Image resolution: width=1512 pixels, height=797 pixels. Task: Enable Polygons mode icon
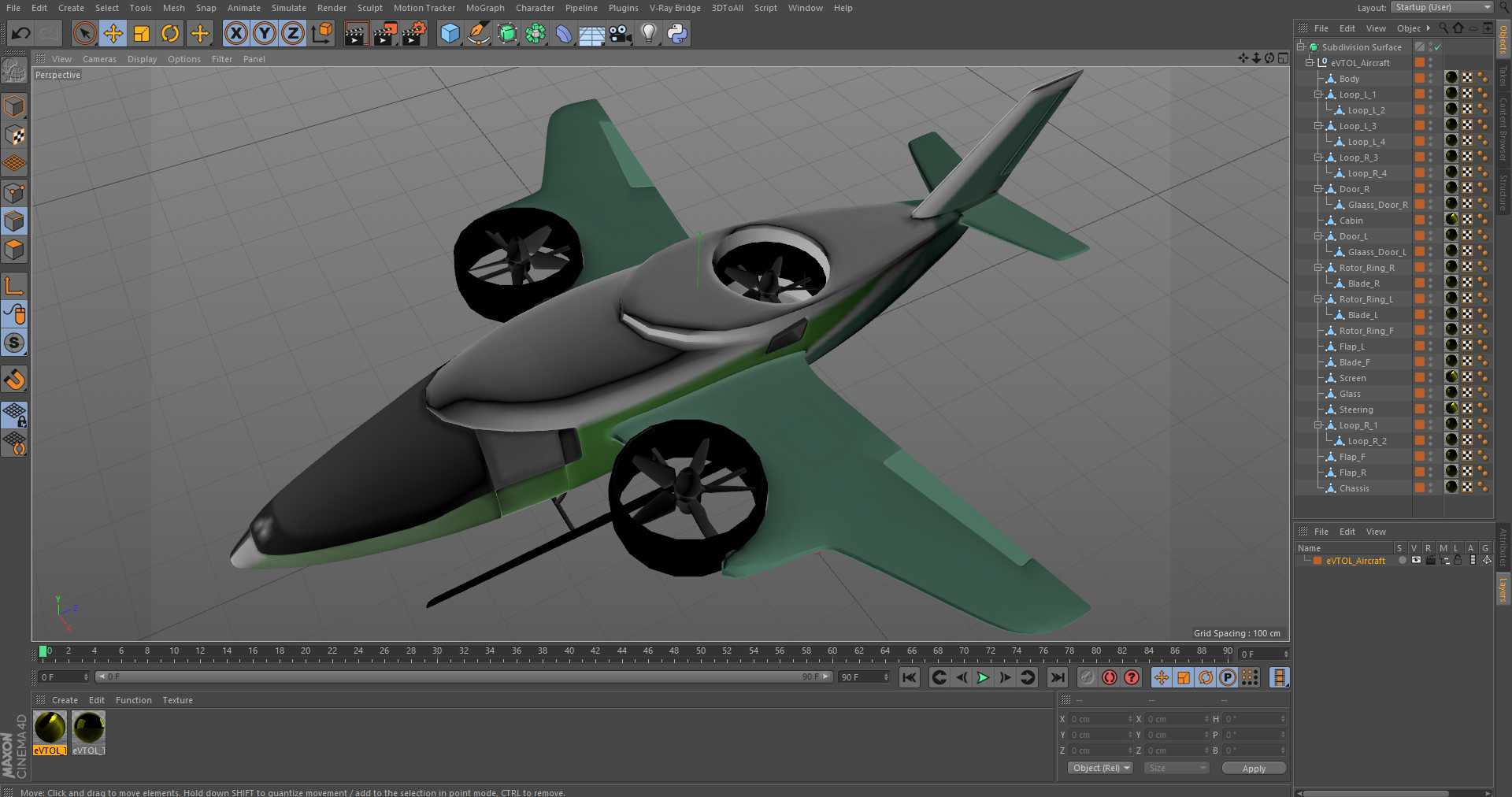click(x=14, y=250)
